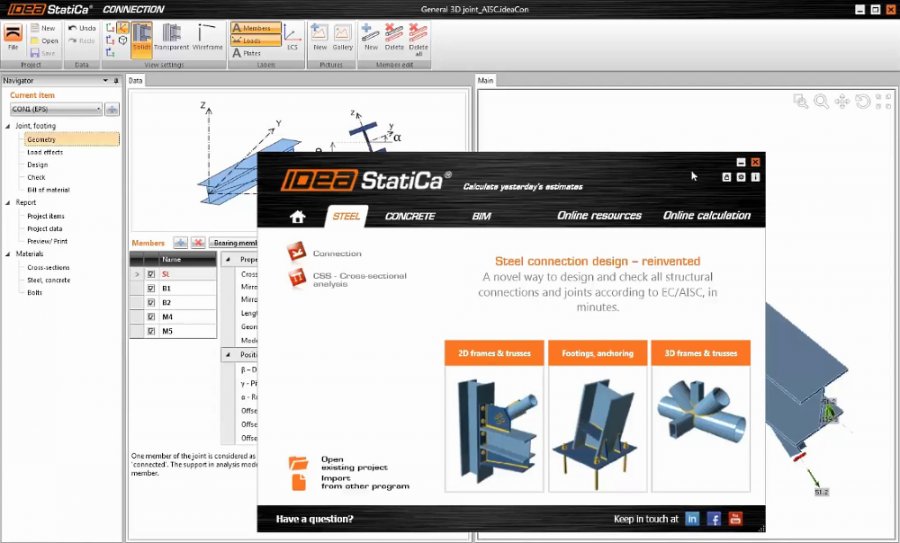Select Geometry in the Navigator
Viewport: 900px width, 543px height.
point(72,139)
